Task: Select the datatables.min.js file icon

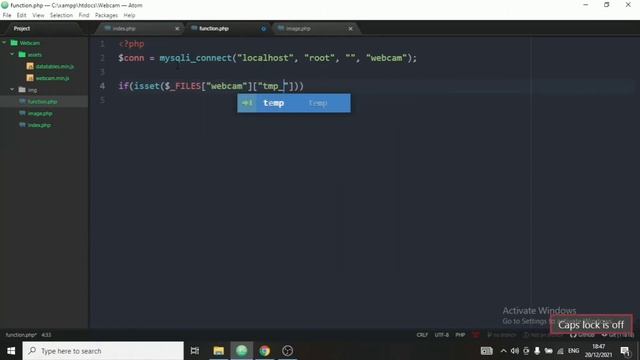Action: pos(30,66)
